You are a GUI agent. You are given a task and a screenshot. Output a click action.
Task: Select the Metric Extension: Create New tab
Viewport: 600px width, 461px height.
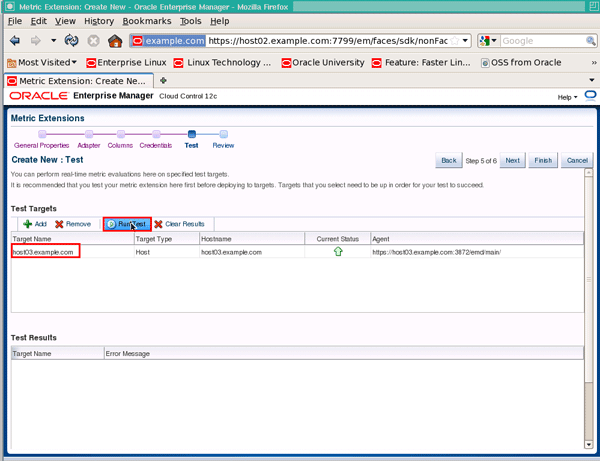pyautogui.click(x=79, y=81)
